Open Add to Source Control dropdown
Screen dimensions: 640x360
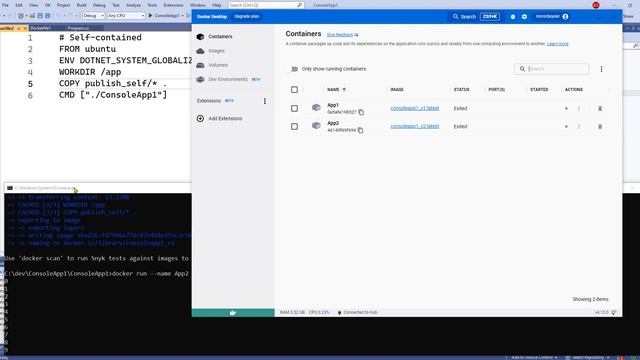pos(534,358)
